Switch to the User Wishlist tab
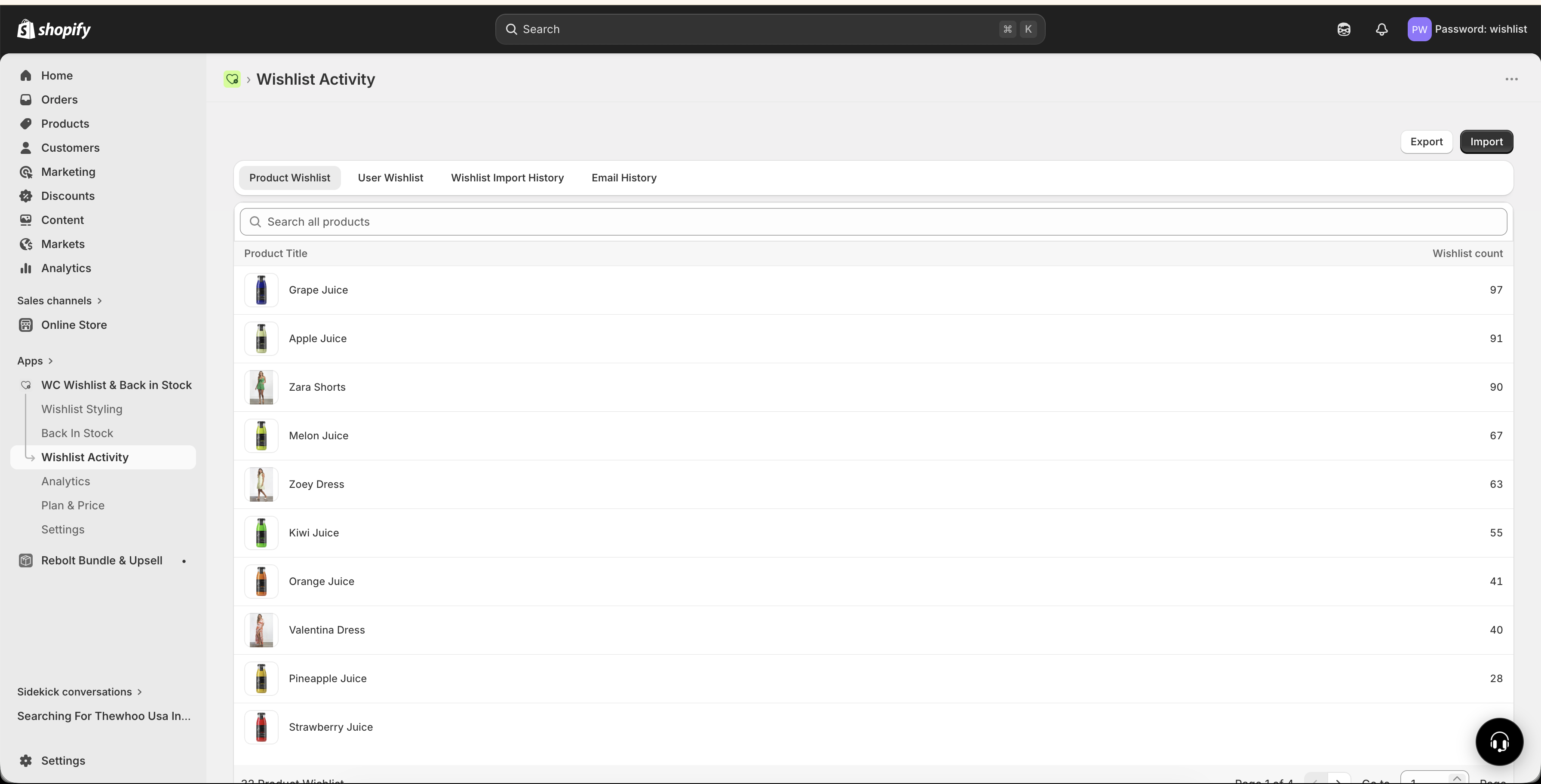Viewport: 1541px width, 784px height. [x=391, y=178]
